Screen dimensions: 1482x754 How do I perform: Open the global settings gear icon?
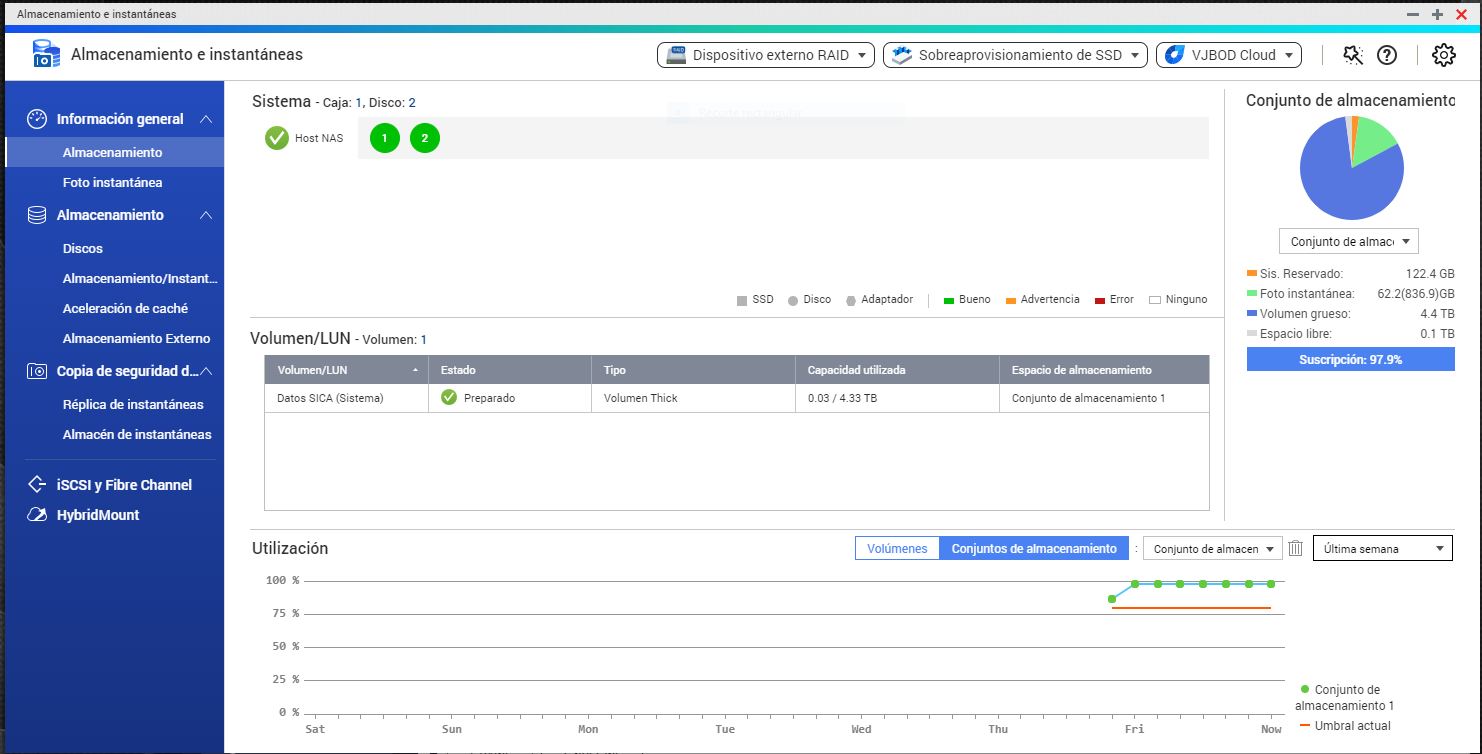click(x=1443, y=55)
